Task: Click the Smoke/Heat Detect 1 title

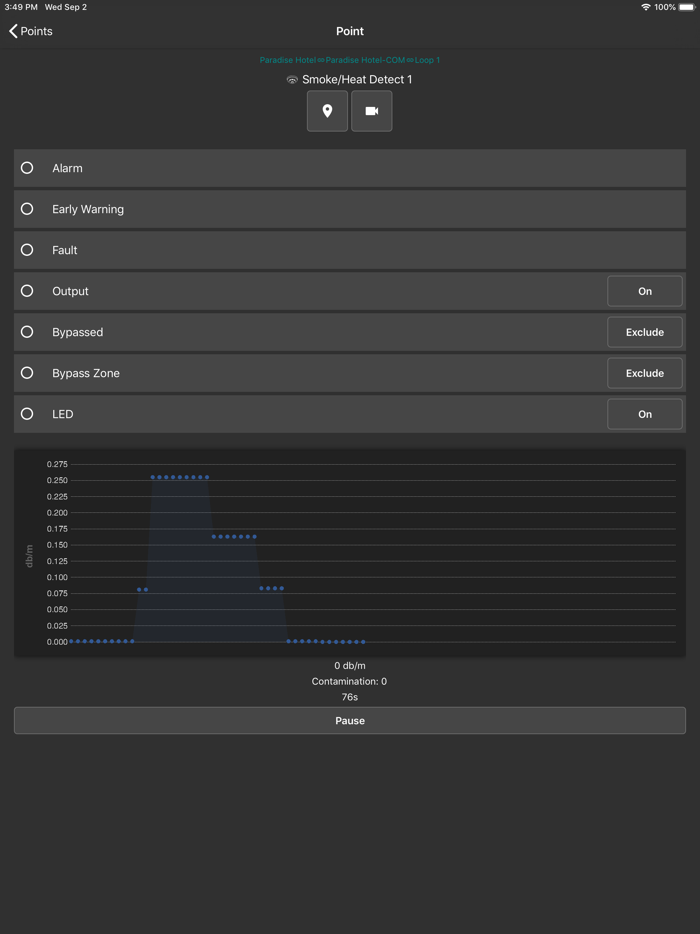Action: pos(357,79)
